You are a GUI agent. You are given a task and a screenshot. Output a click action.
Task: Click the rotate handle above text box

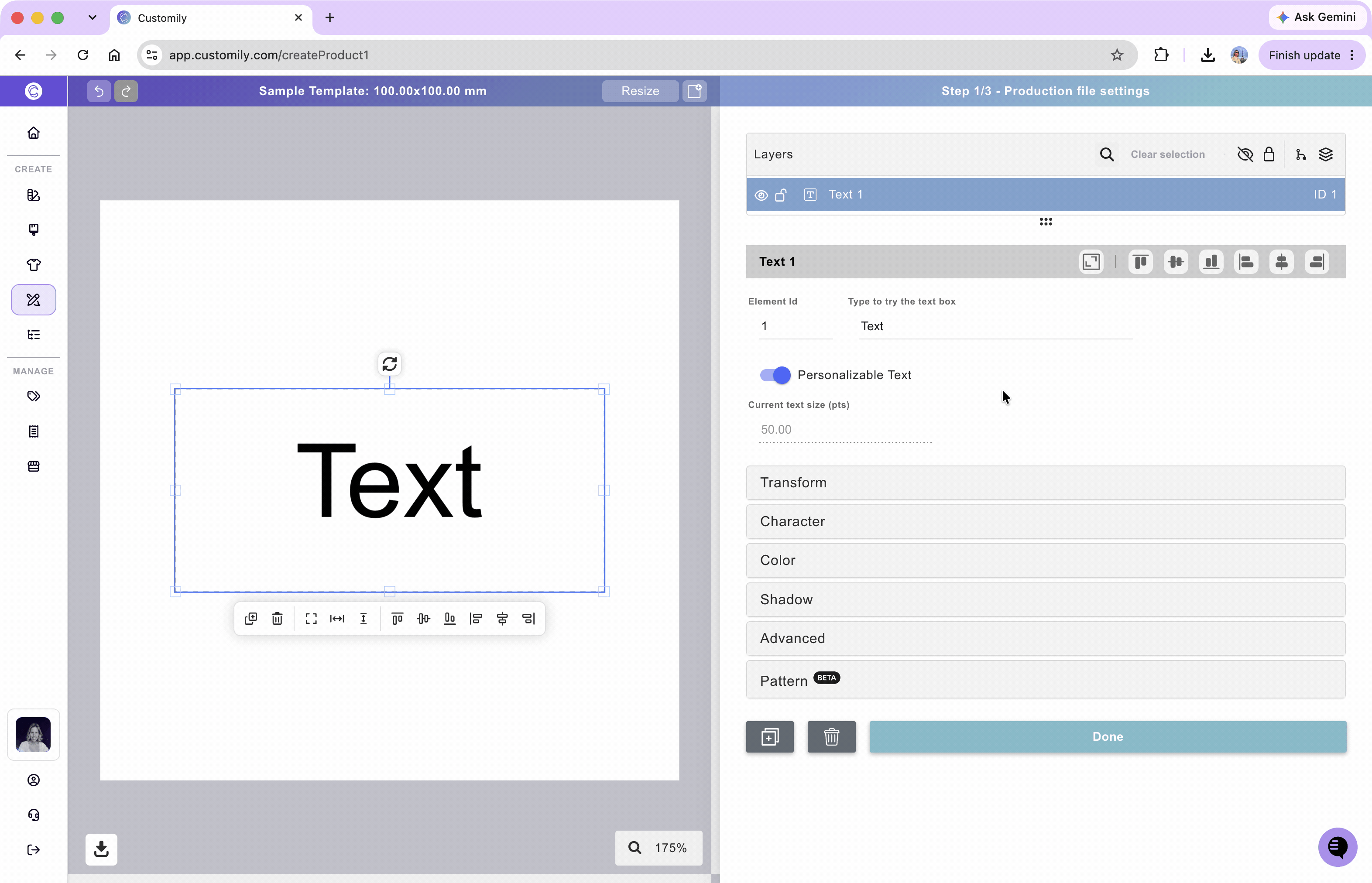389,364
